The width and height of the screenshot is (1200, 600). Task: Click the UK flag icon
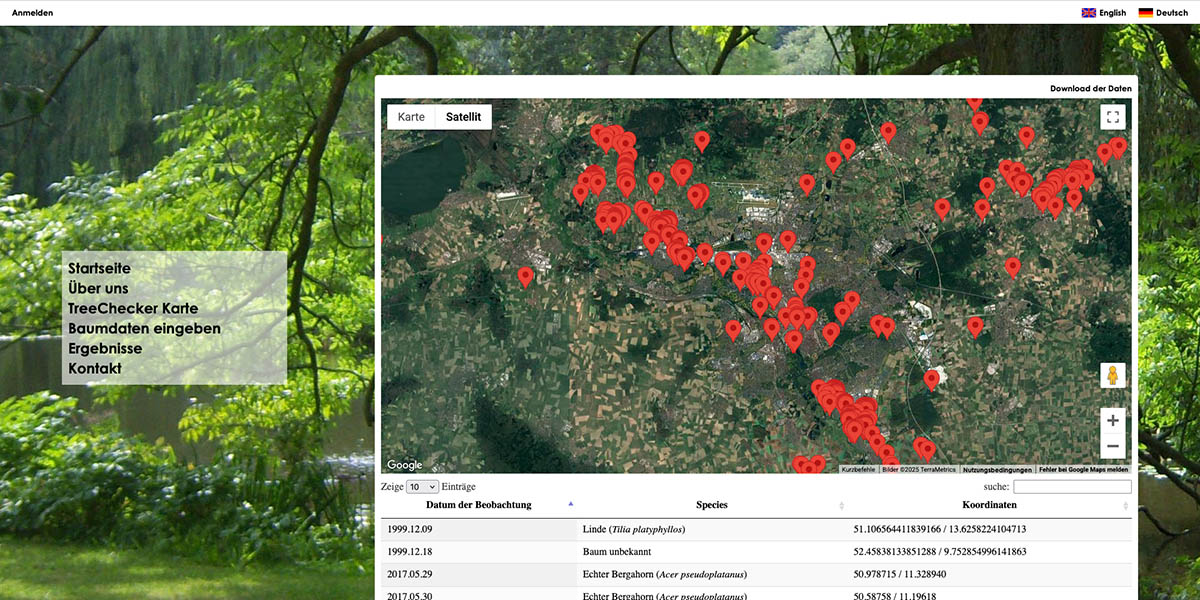pyautogui.click(x=1089, y=13)
